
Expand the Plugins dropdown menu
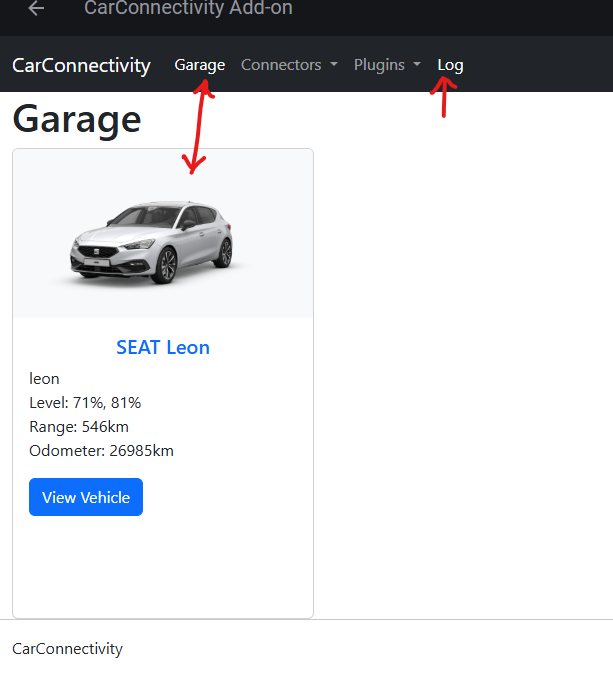(x=379, y=65)
